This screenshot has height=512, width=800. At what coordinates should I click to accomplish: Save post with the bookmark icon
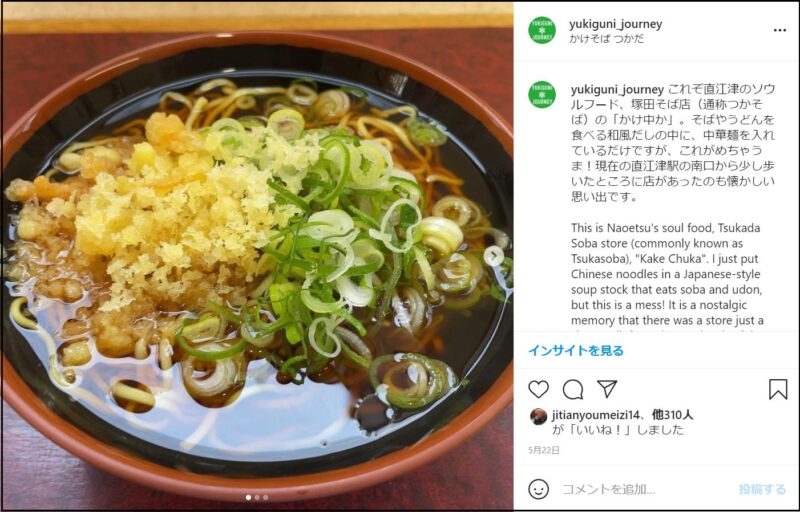point(778,389)
